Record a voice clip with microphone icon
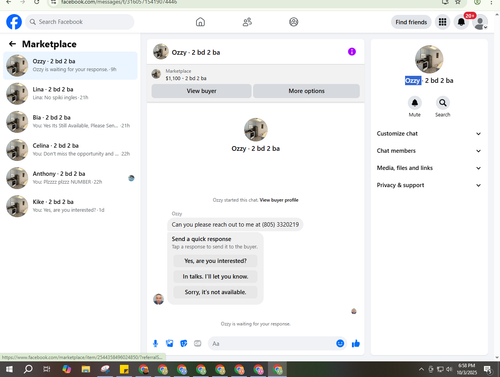 [155, 343]
